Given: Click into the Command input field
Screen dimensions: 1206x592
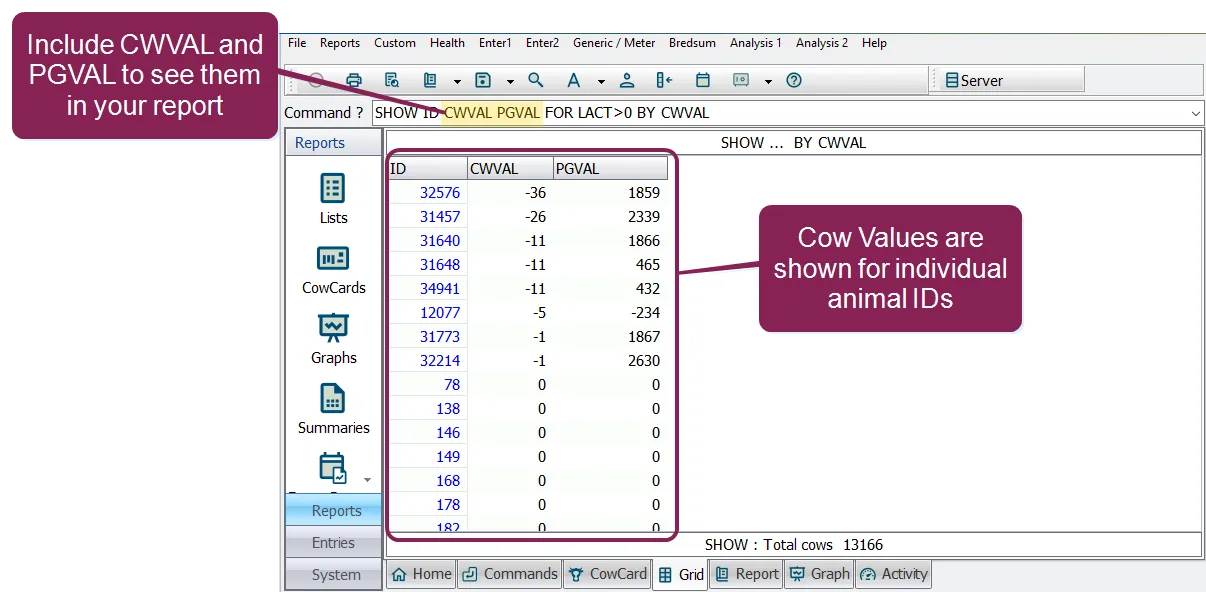Looking at the screenshot, I should click(780, 113).
